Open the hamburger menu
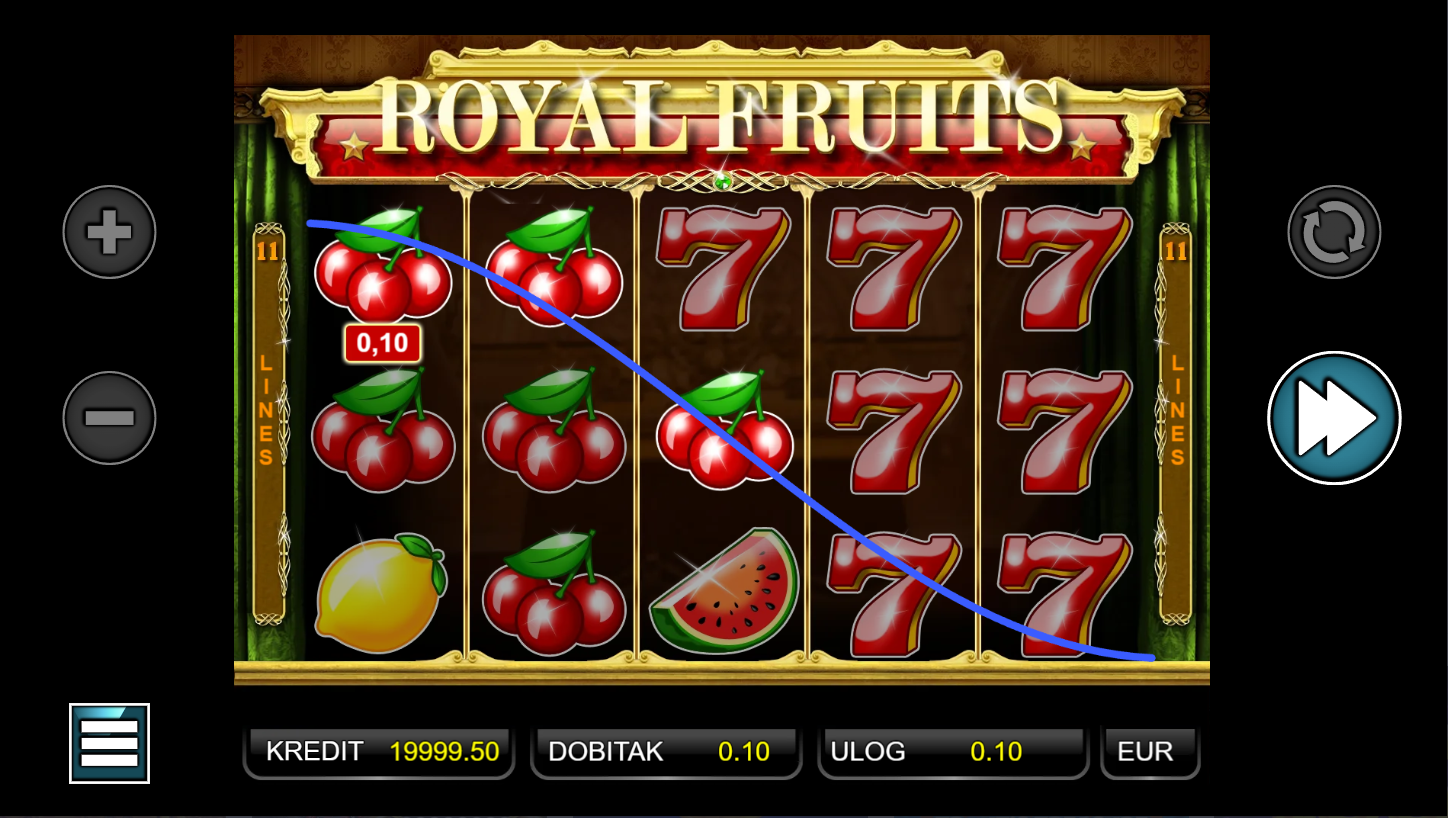This screenshot has width=1448, height=818. coord(109,743)
